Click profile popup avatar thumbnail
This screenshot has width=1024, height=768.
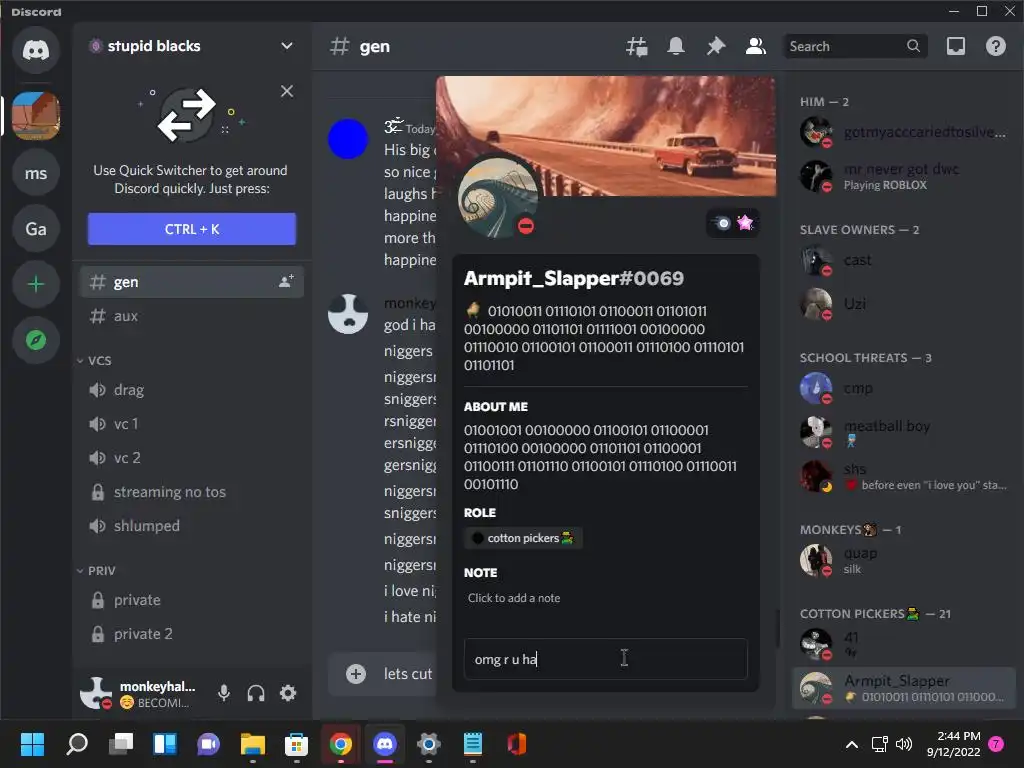click(x=498, y=197)
